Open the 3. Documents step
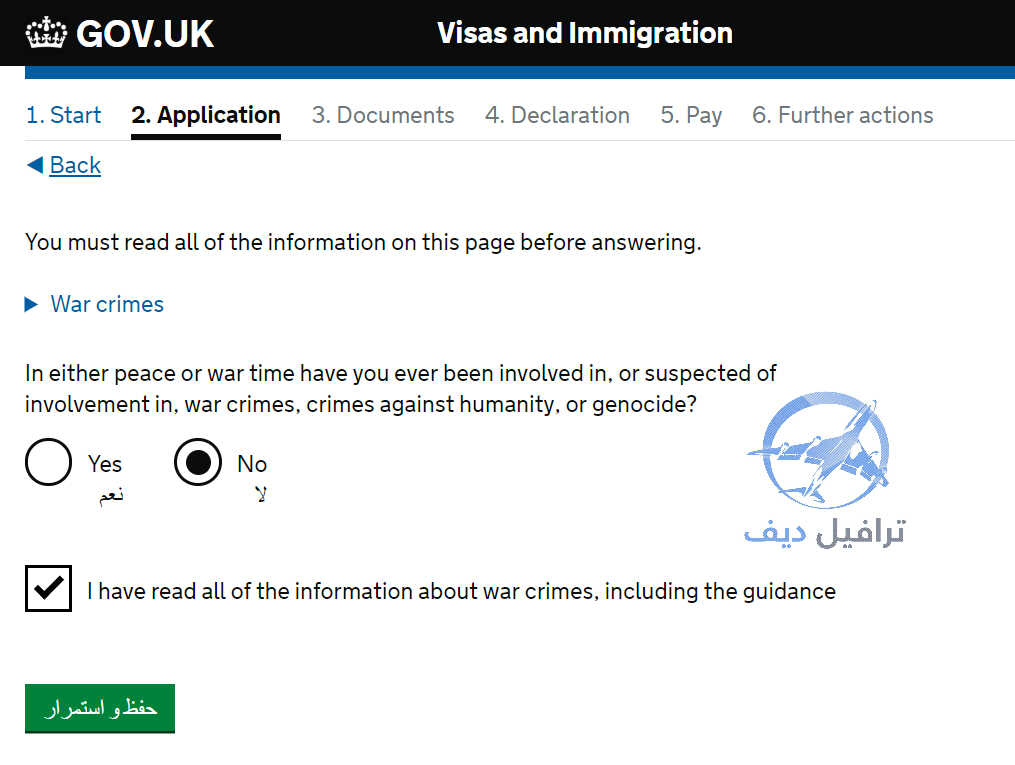Viewport: 1015px width, 765px height. (383, 115)
